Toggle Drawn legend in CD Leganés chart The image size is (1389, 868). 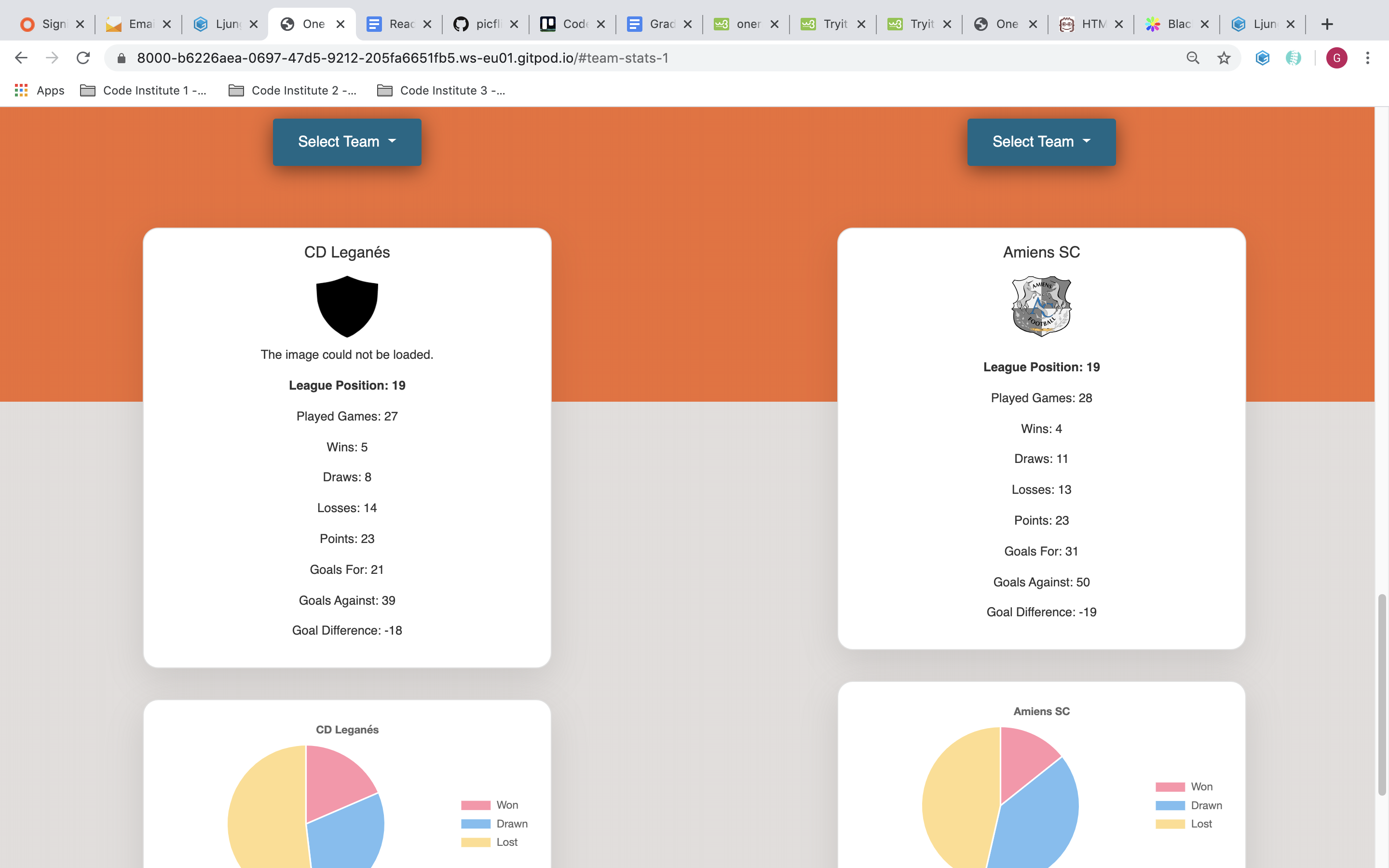click(x=494, y=824)
